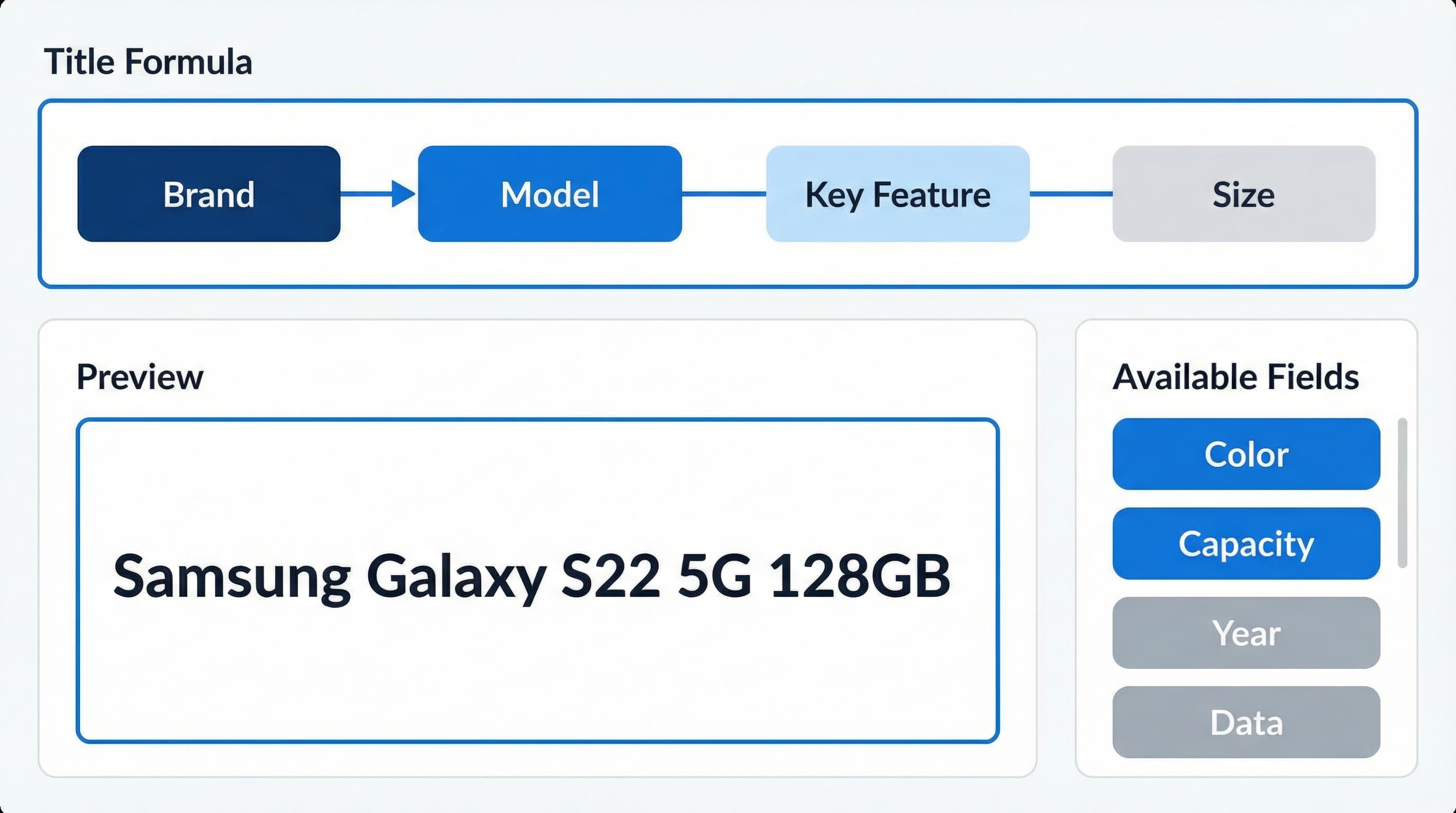Screen dimensions: 1456x813
Task: Click the Available Fields heading
Action: tap(1235, 377)
